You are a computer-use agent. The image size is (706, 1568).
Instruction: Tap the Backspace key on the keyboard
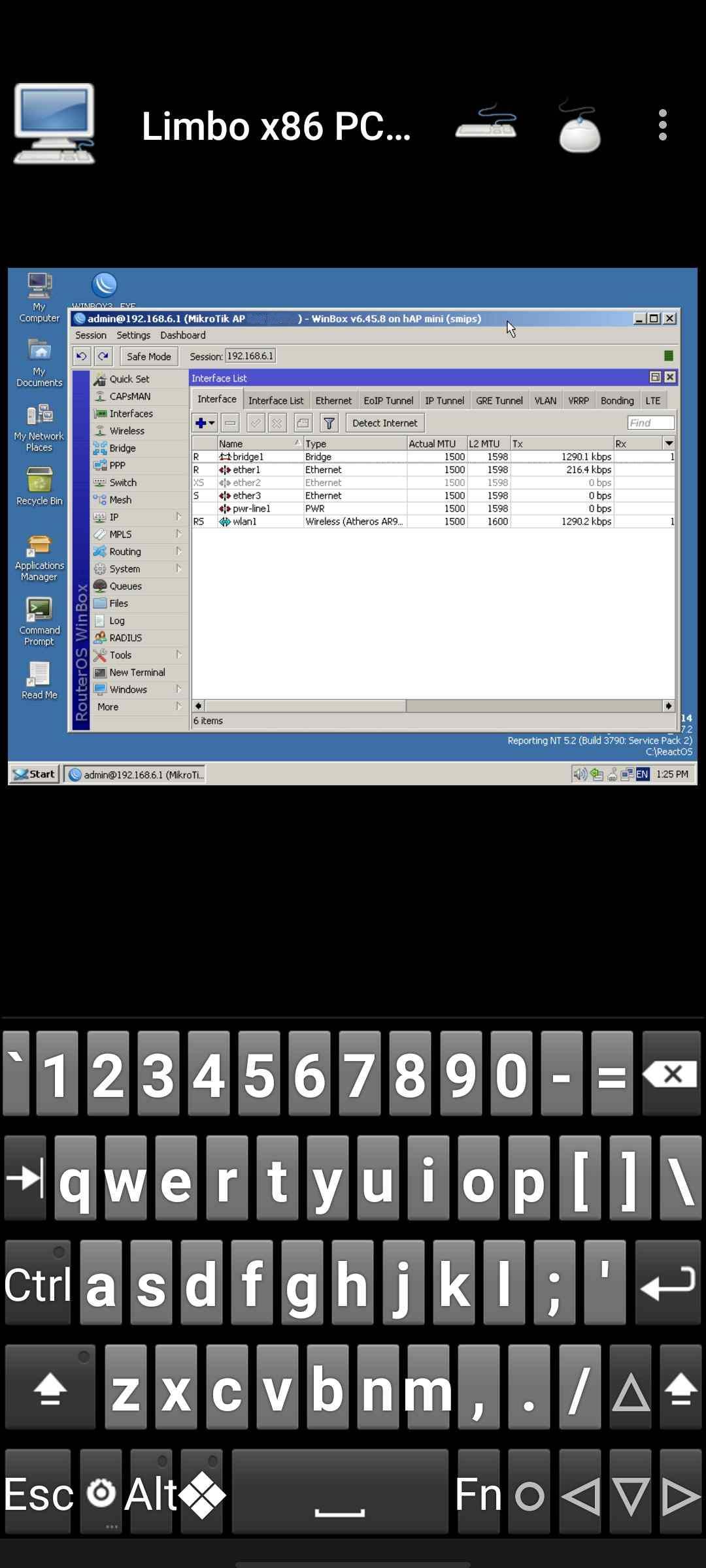[671, 1074]
